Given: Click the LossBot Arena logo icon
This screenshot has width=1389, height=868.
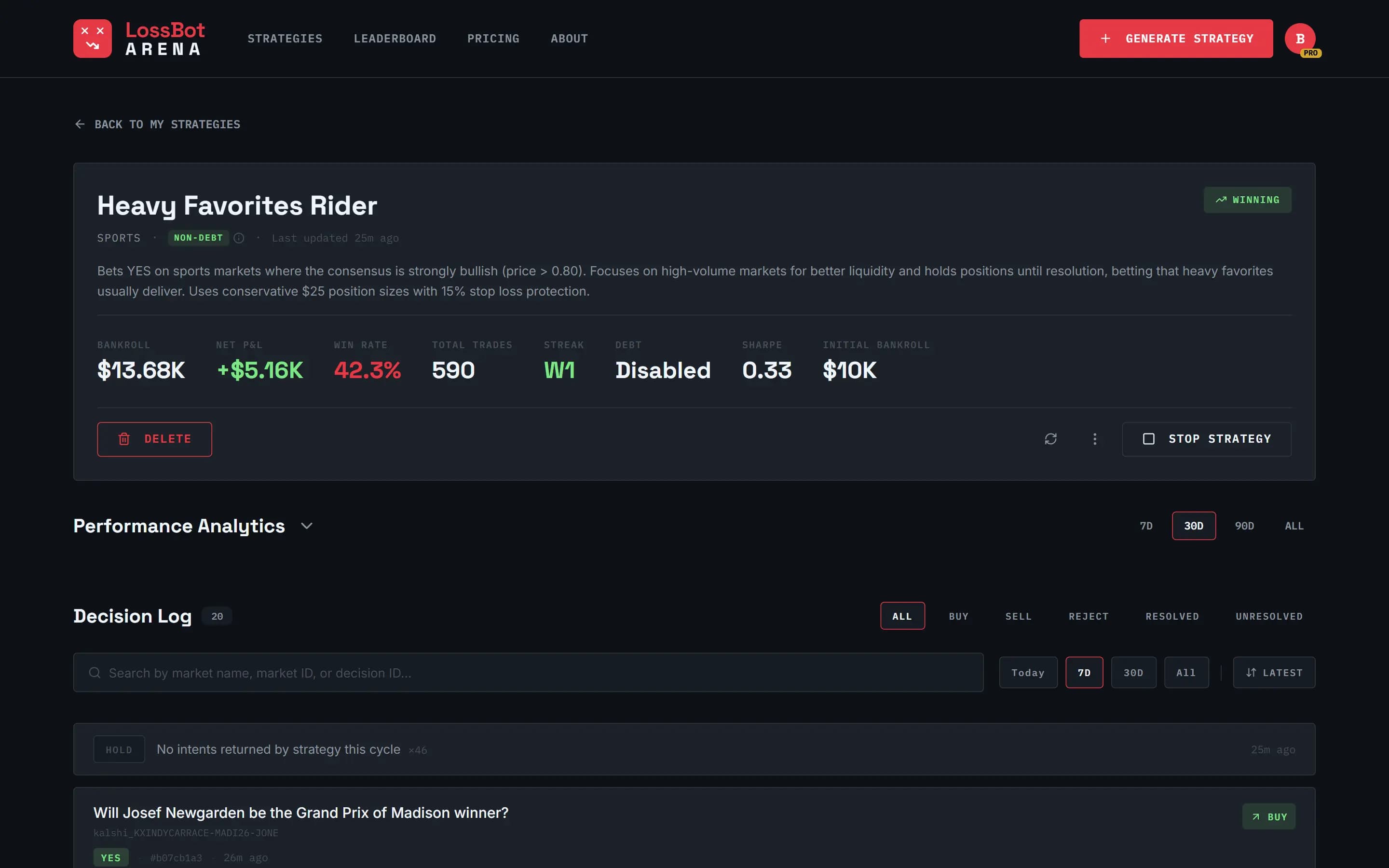Looking at the screenshot, I should click(x=93, y=39).
